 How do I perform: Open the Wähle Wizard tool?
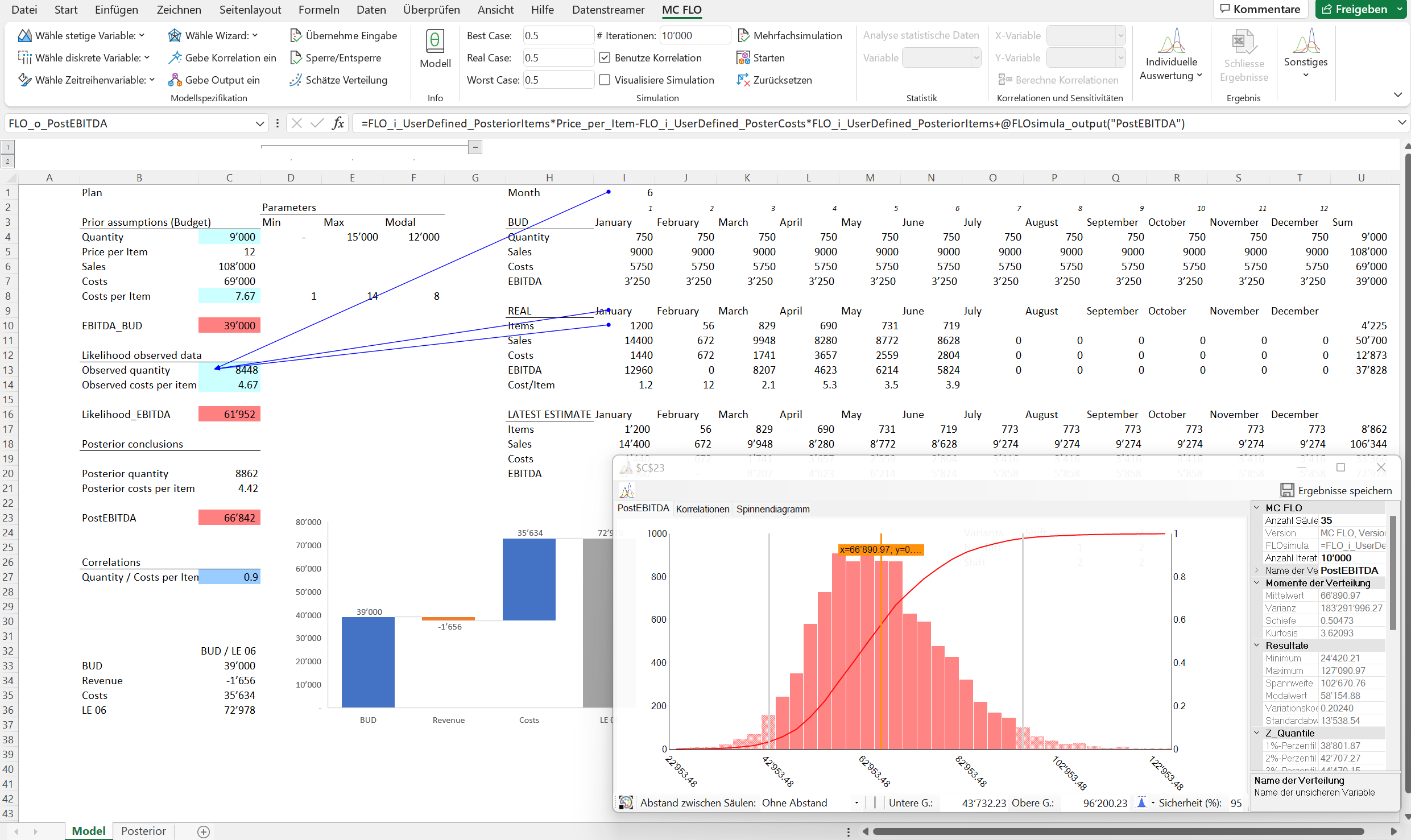(213, 35)
